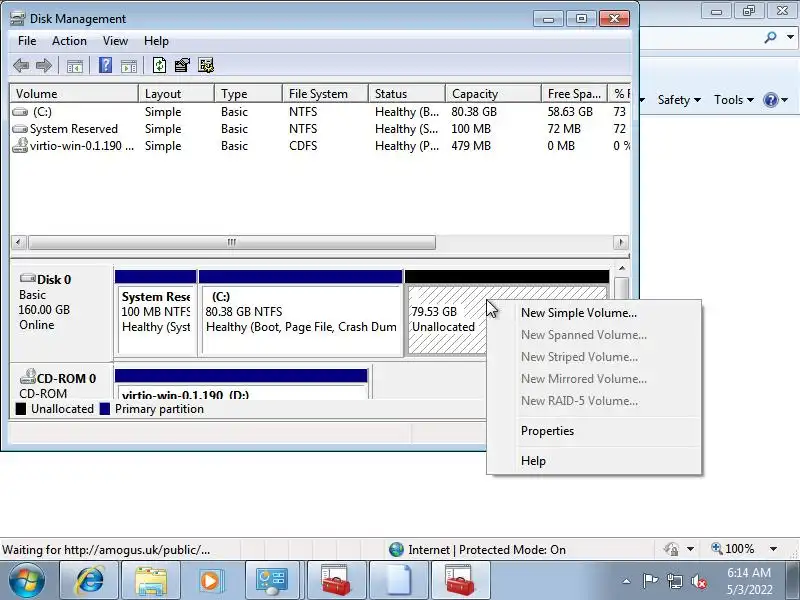The height and width of the screenshot is (600, 800).
Task: Open the Properties toolbar icon
Action: 182,65
